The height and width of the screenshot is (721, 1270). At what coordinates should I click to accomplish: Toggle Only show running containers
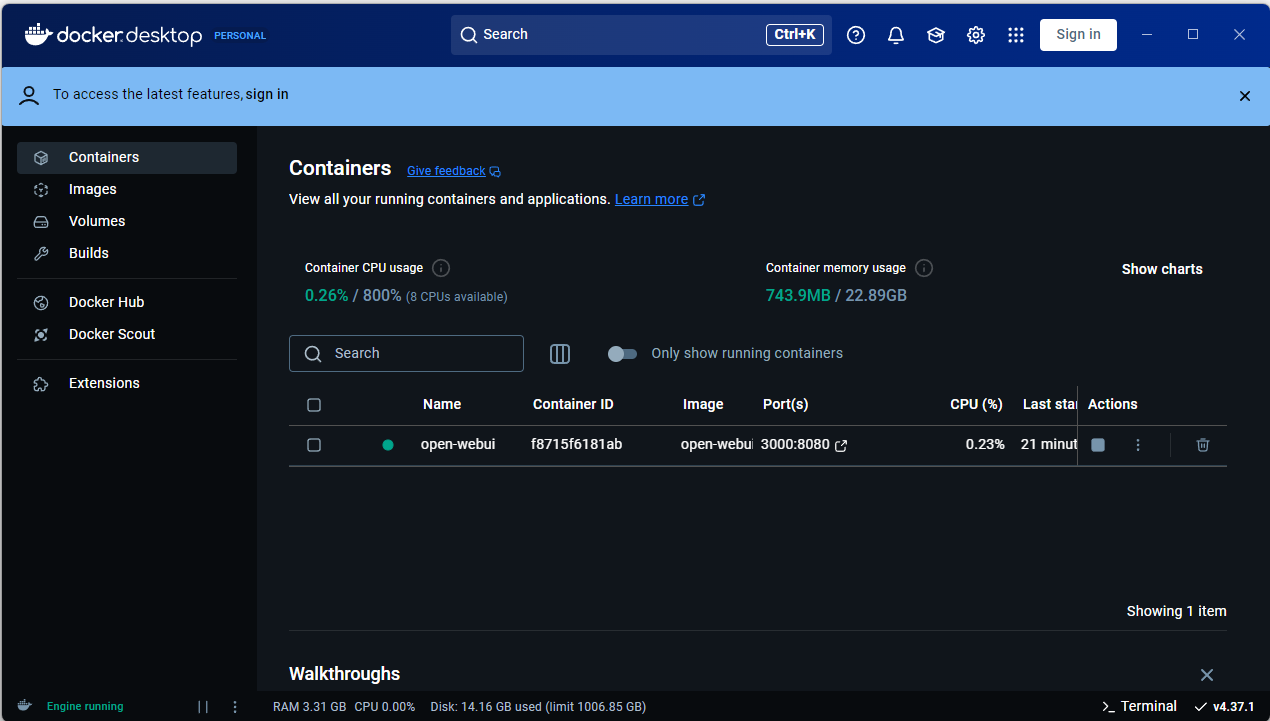(622, 354)
